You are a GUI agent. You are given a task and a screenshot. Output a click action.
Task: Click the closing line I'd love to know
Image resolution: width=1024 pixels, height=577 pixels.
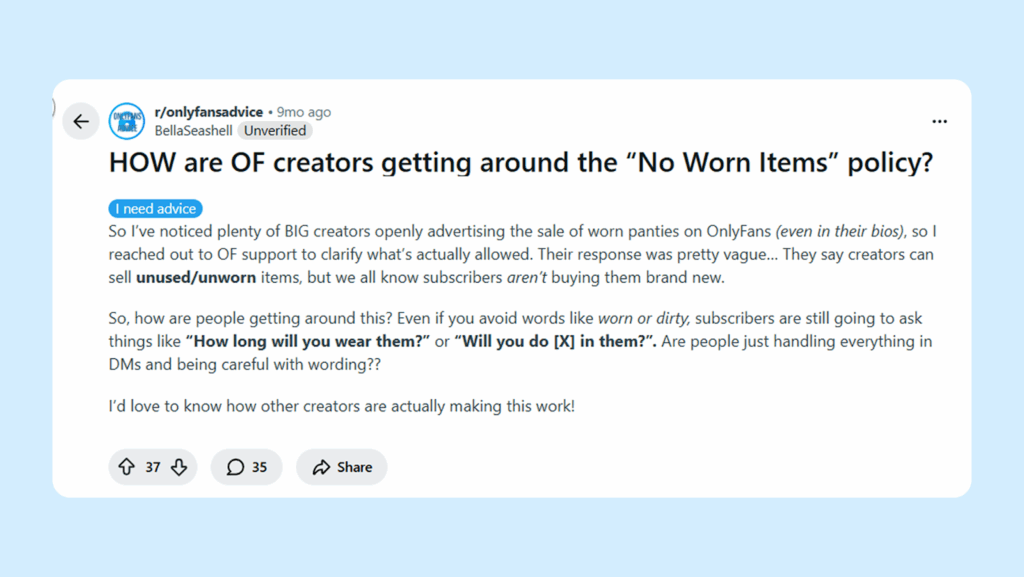(341, 407)
